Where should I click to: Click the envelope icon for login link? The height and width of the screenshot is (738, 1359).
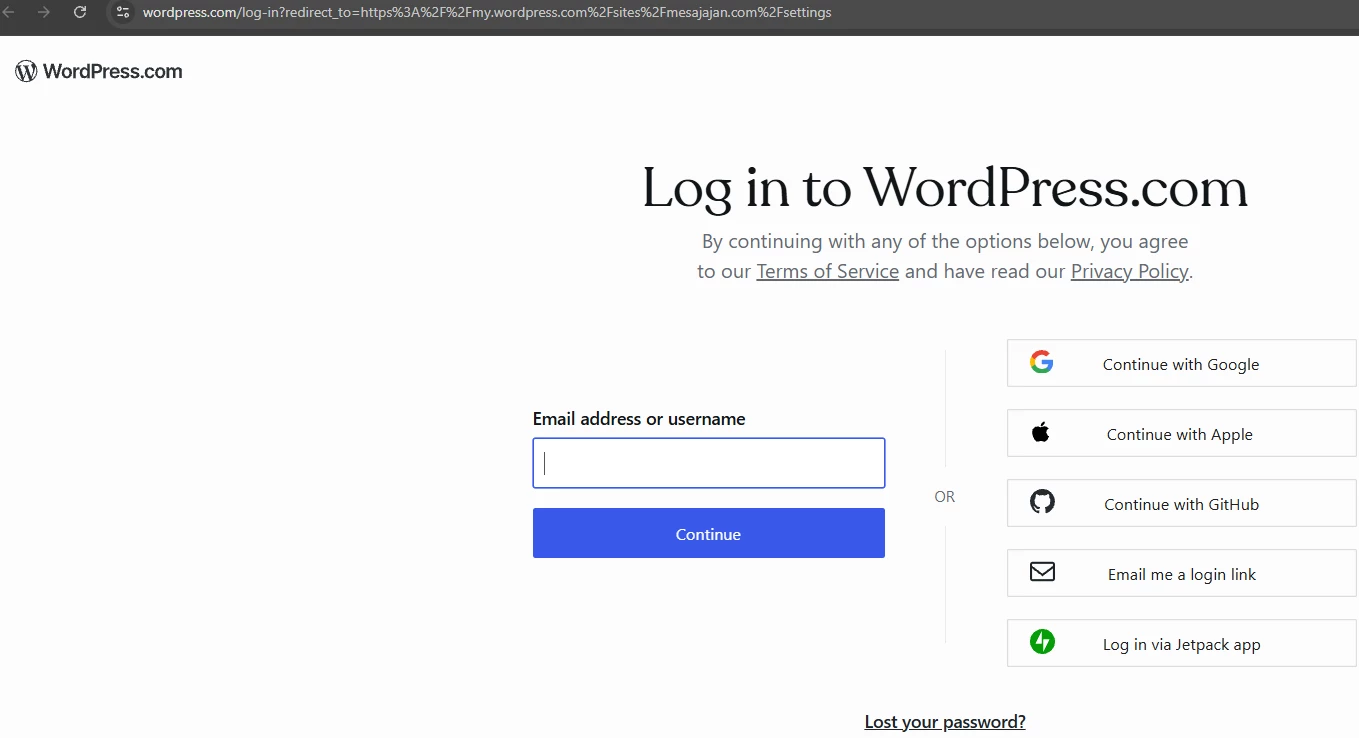coord(1042,572)
